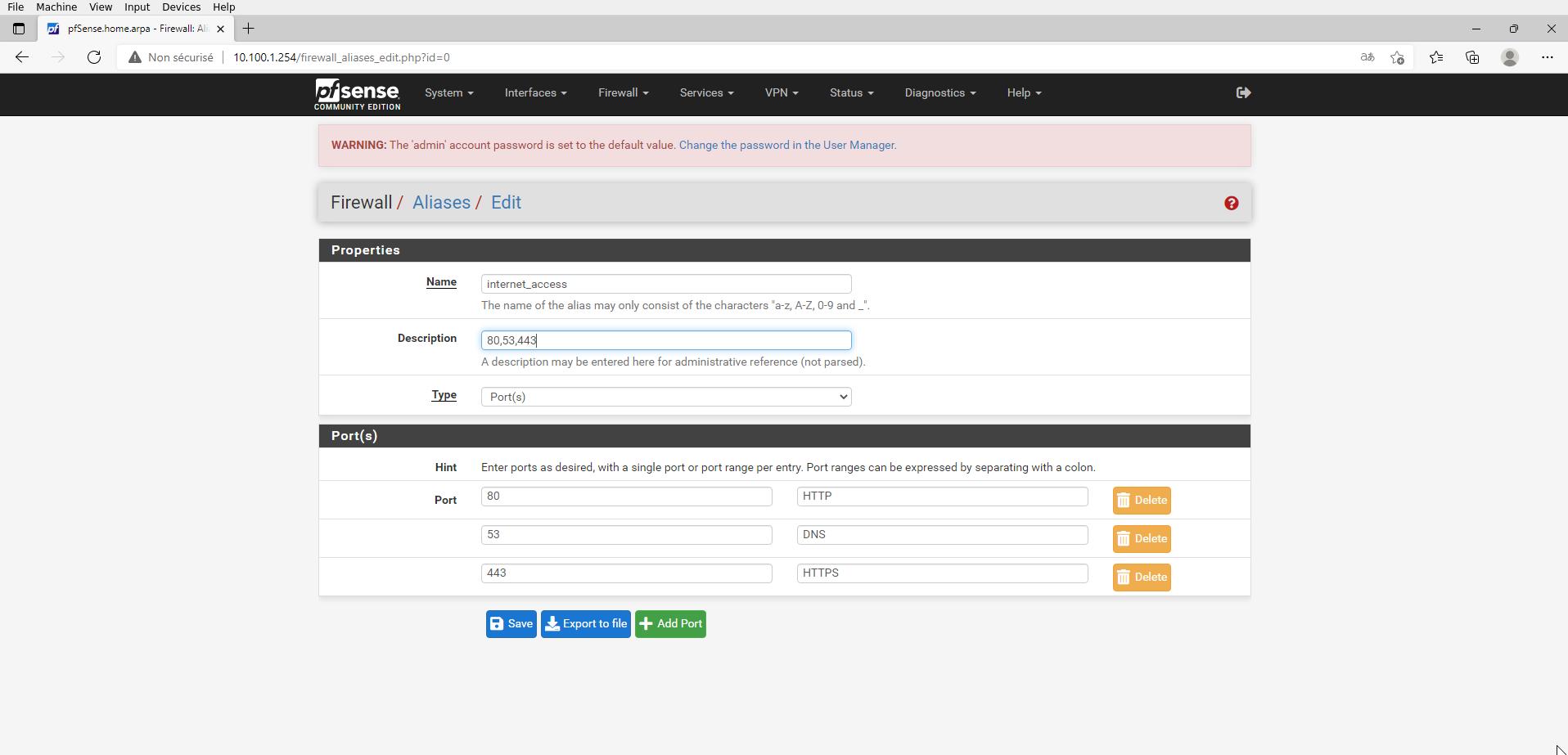
Task: Open browser favorites star list icon
Action: click(x=1435, y=57)
